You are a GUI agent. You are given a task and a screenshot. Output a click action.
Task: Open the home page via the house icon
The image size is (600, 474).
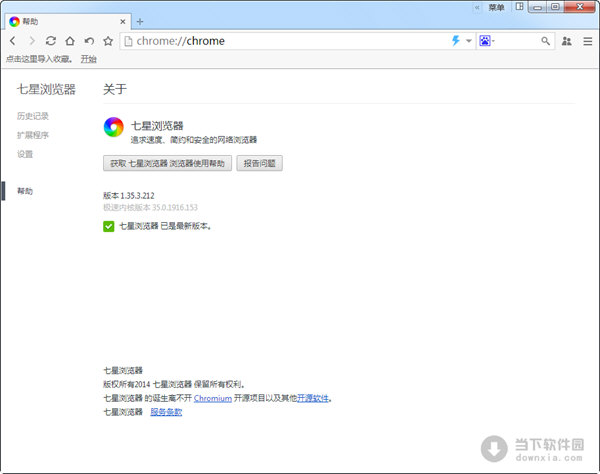[70, 41]
